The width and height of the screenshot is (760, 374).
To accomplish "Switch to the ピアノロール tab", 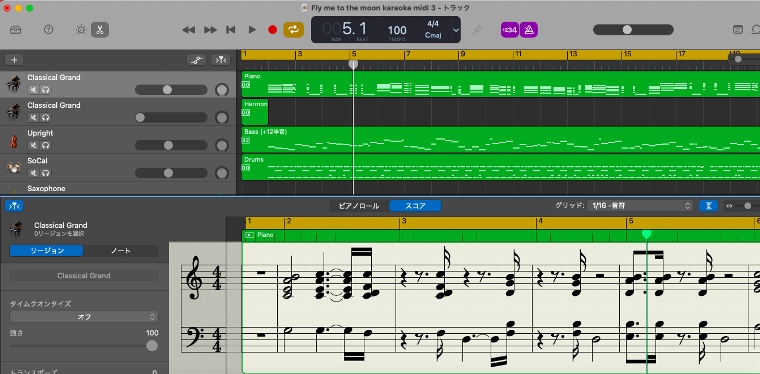I will pos(359,206).
